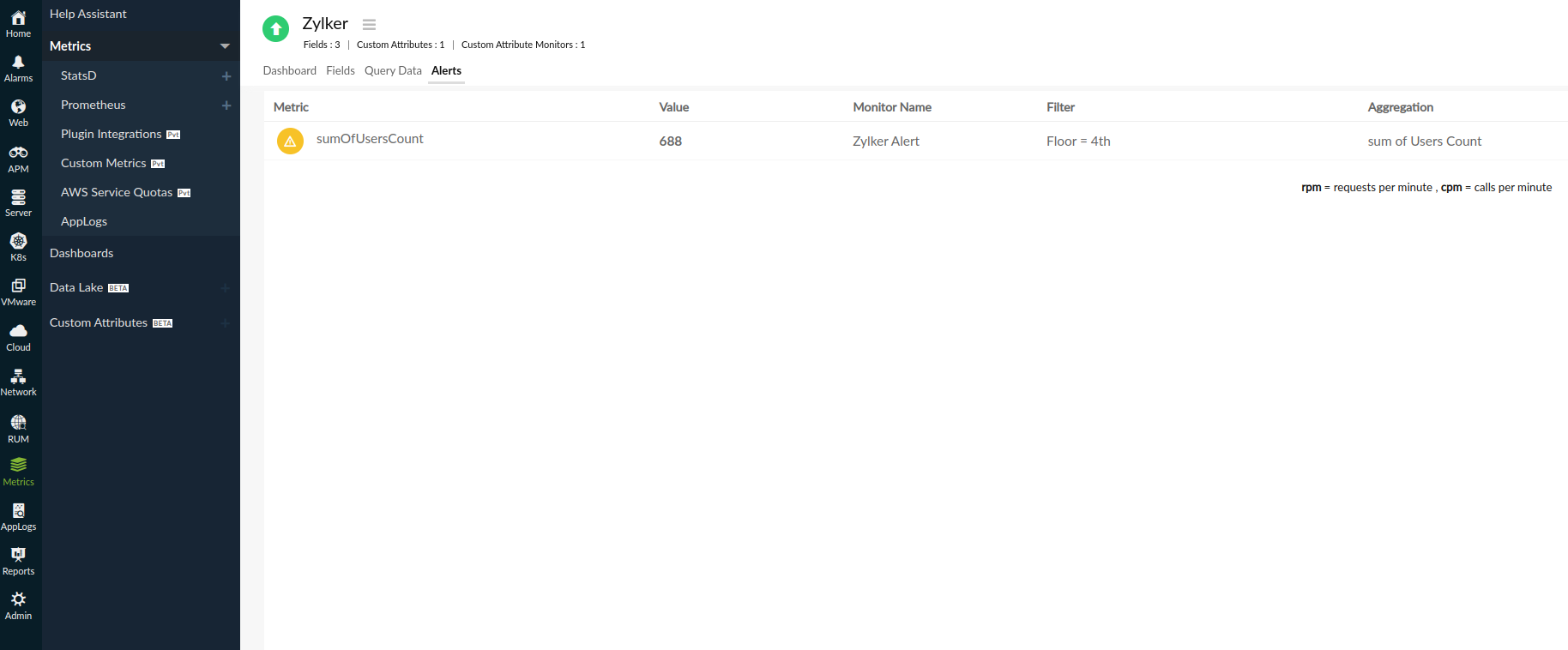Open the RUM globe icon

coord(18,423)
